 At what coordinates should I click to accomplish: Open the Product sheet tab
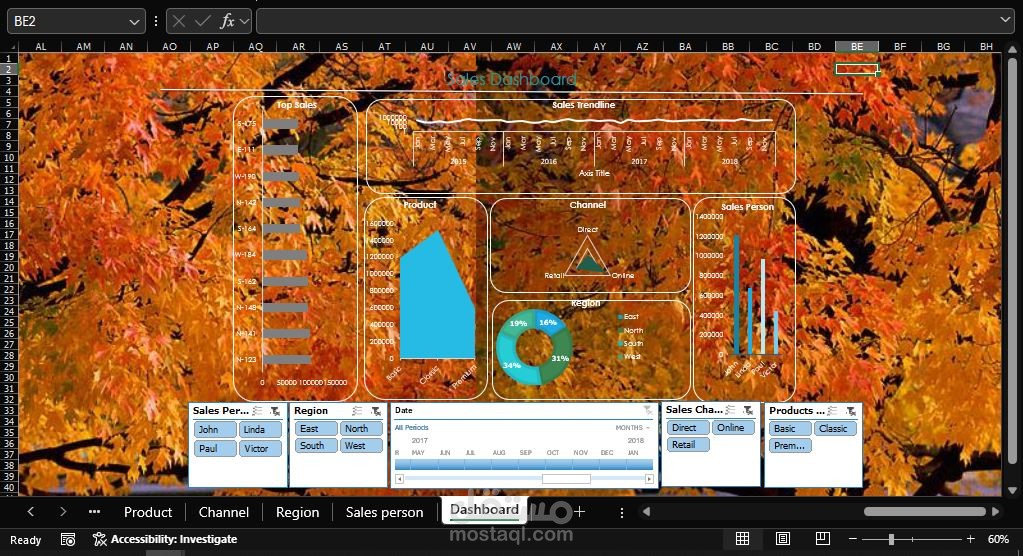(148, 512)
